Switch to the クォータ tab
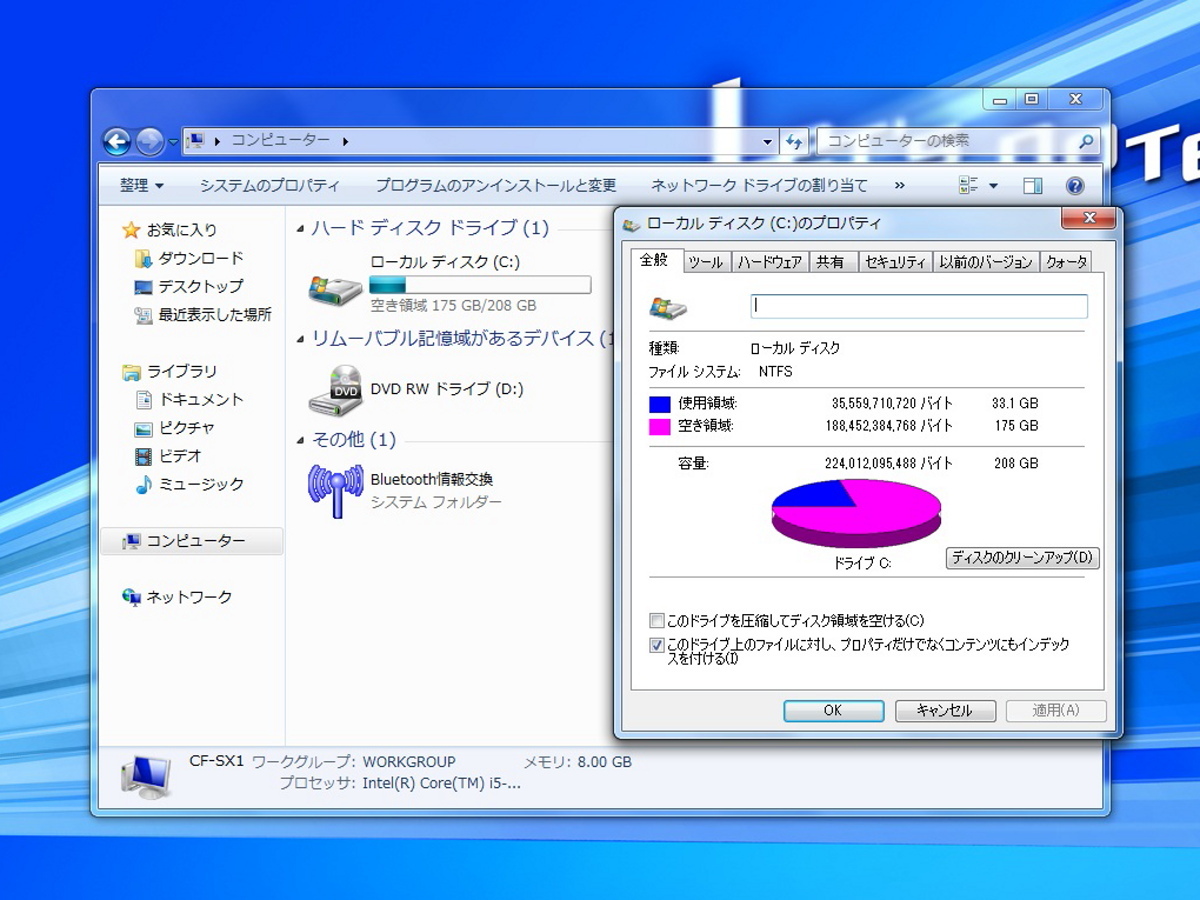The image size is (1200, 900). pos(1066,262)
